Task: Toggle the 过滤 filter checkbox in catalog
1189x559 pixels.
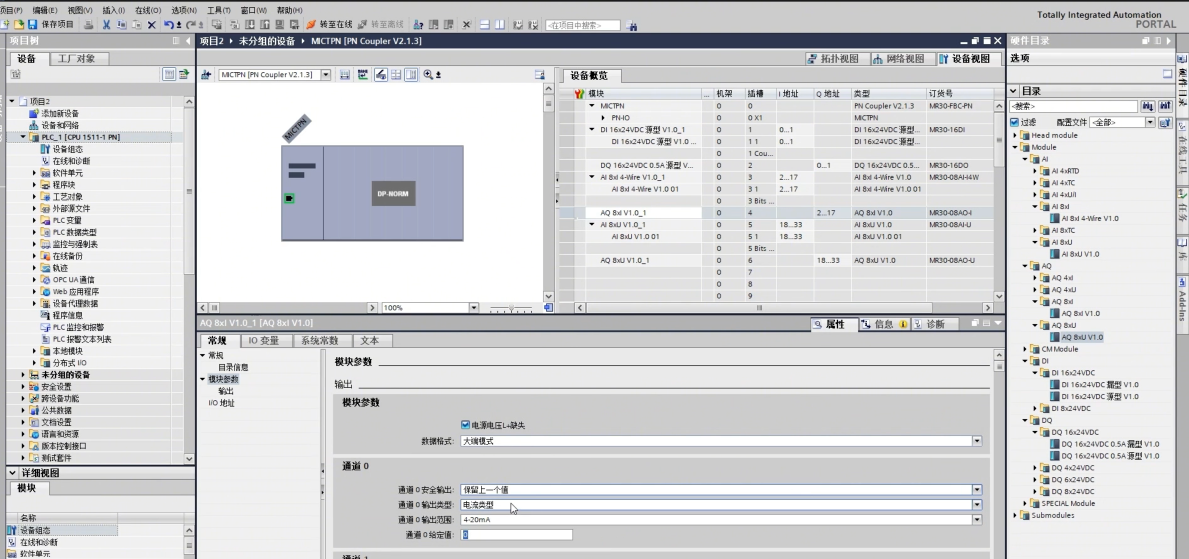Action: click(1015, 122)
